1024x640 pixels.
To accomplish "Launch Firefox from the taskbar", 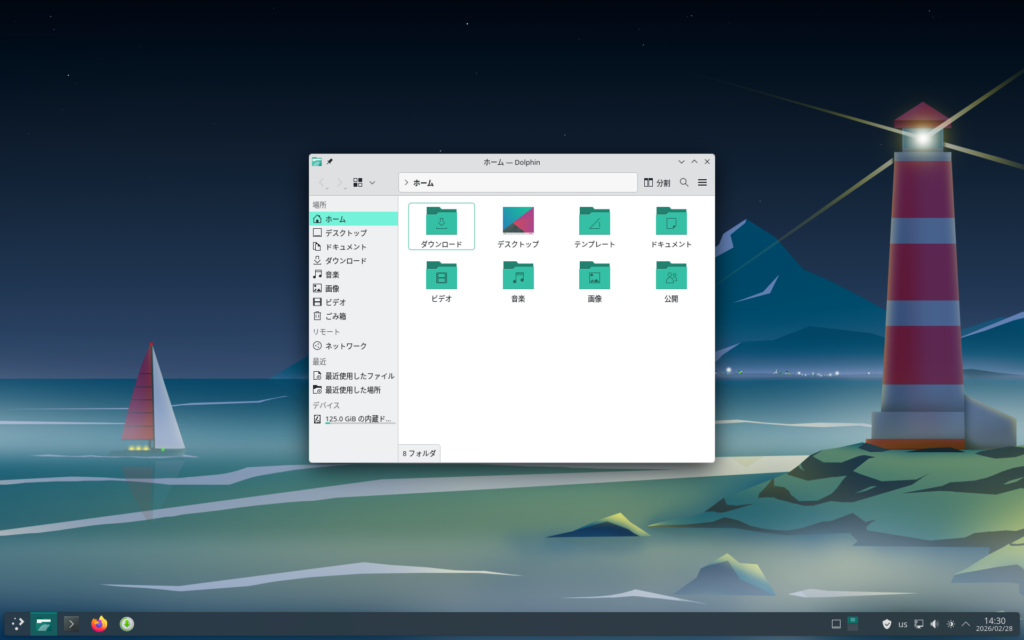I will point(99,624).
